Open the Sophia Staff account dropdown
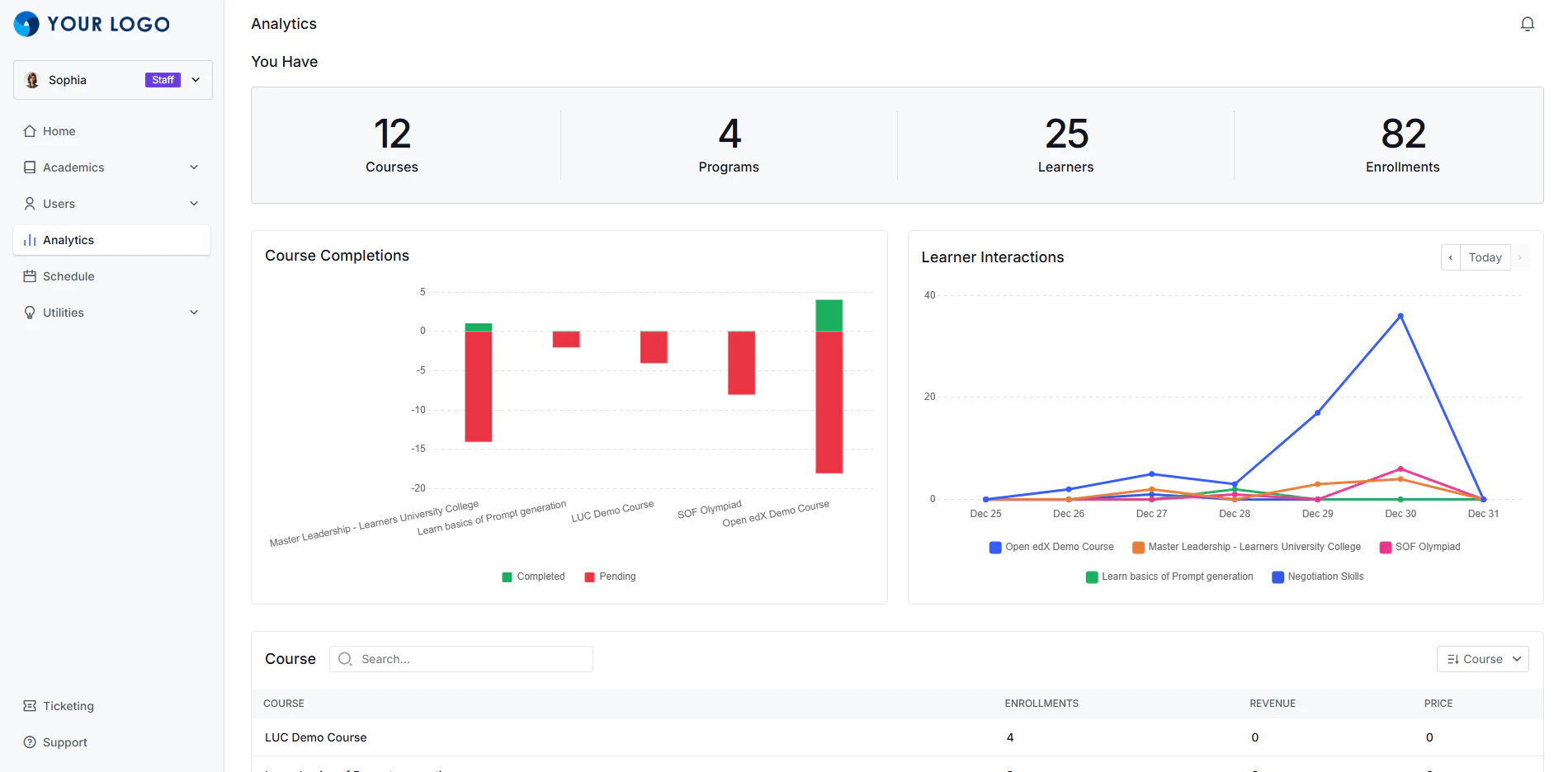The width and height of the screenshot is (1568, 772). pyautogui.click(x=113, y=80)
